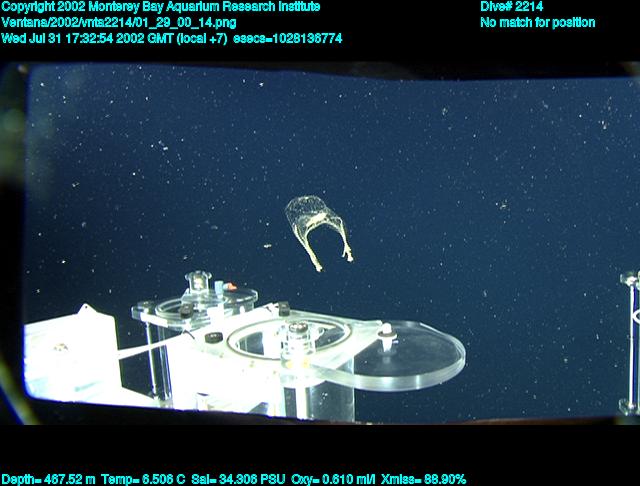
Task: Click the 'Depth= 467.52 m' reading
Action: point(48,479)
